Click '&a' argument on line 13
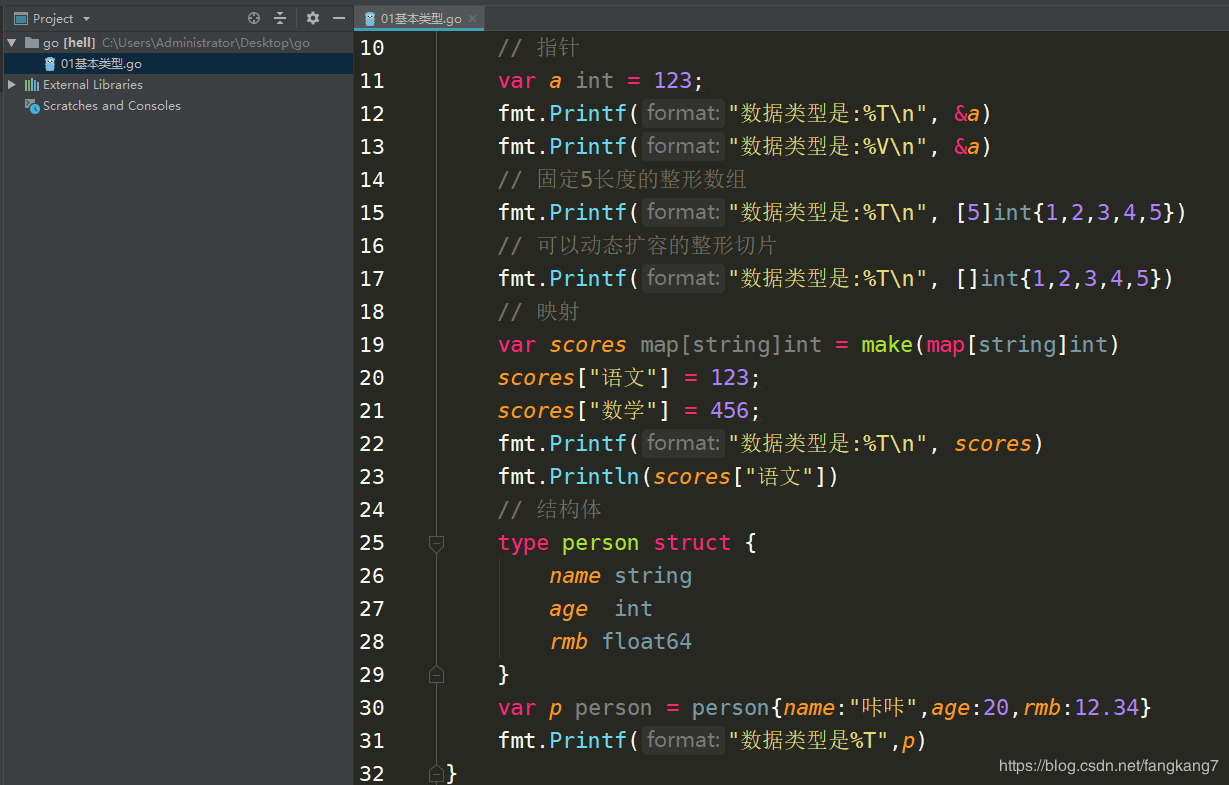 click(967, 147)
